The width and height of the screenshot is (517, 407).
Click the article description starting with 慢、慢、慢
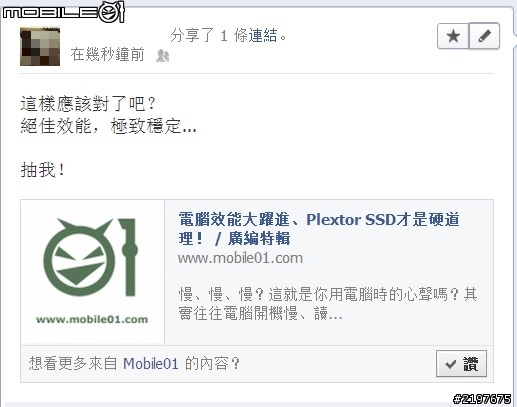tap(328, 304)
